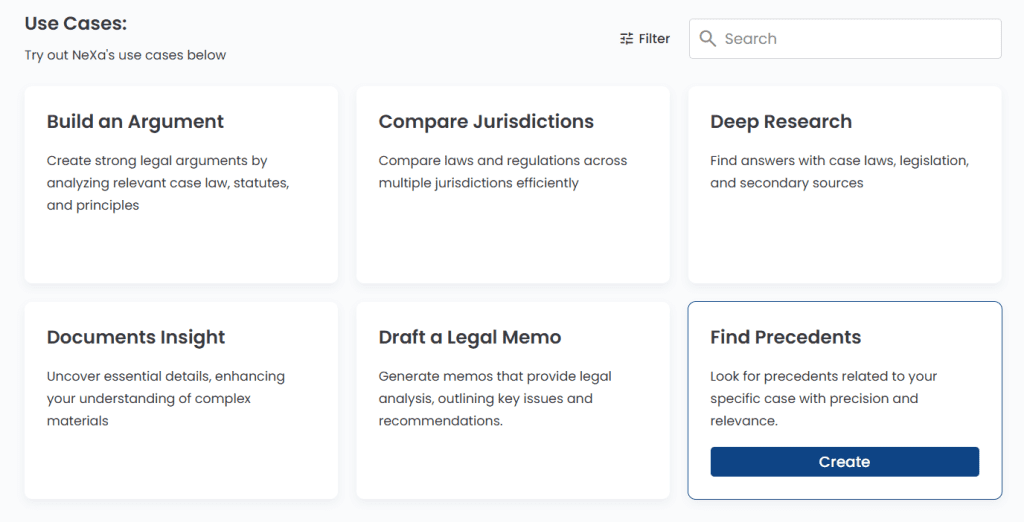Click the Deep Research description text
The height and width of the screenshot is (522, 1024).
click(840, 172)
